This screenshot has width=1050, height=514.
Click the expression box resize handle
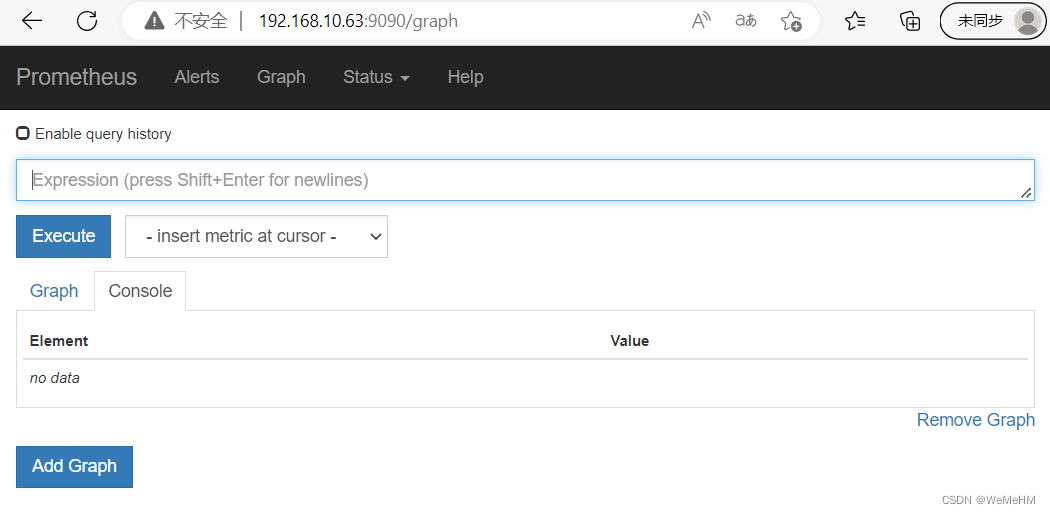[x=1026, y=193]
